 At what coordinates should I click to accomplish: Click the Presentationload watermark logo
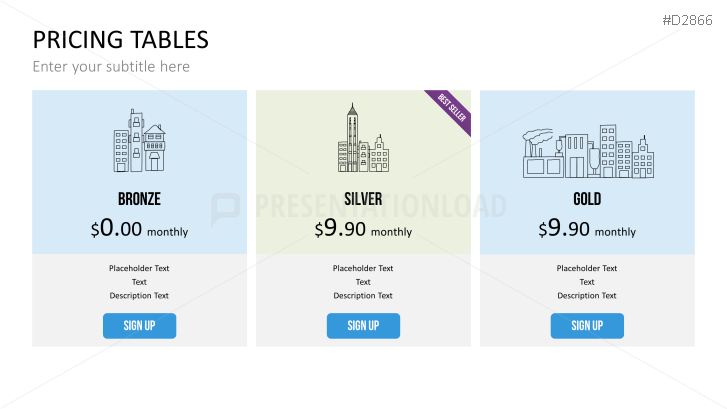click(x=226, y=207)
